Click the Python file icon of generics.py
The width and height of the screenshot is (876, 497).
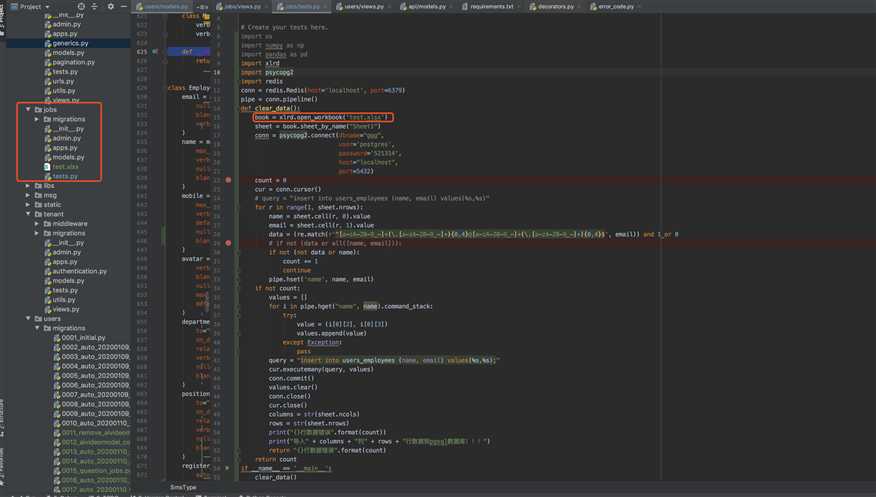[47, 43]
